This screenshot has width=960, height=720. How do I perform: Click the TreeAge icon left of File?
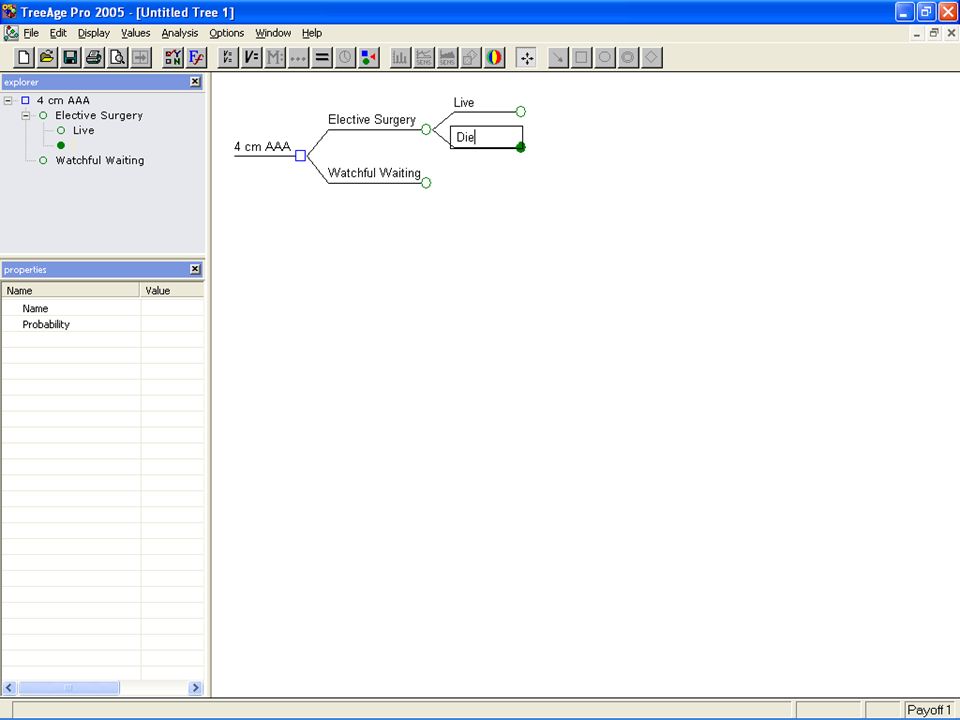(11, 33)
